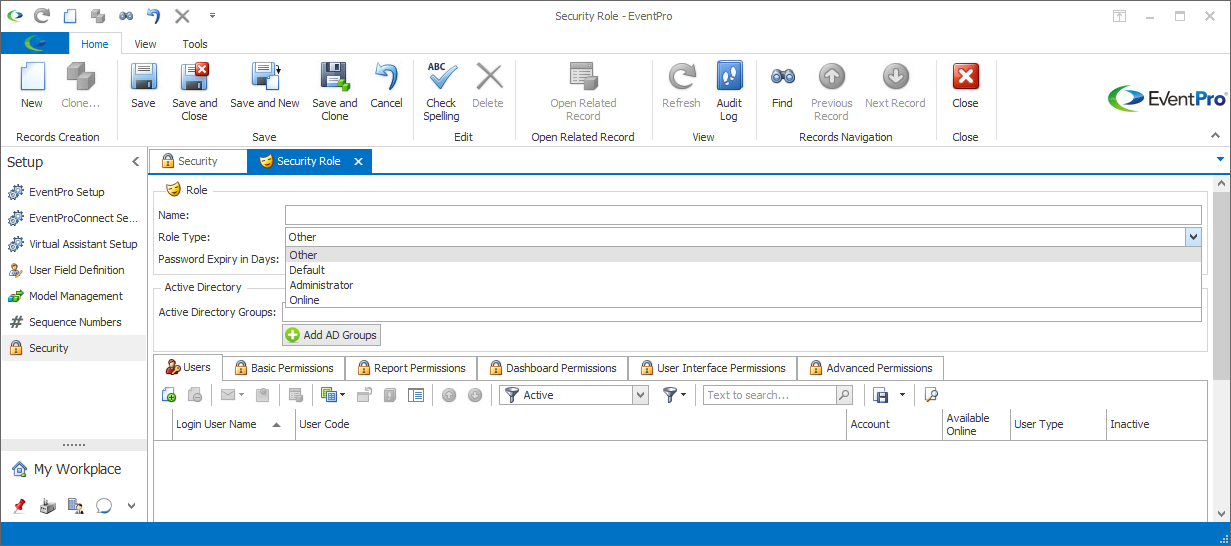Open the Role Type dropdown arrow

pyautogui.click(x=1192, y=237)
